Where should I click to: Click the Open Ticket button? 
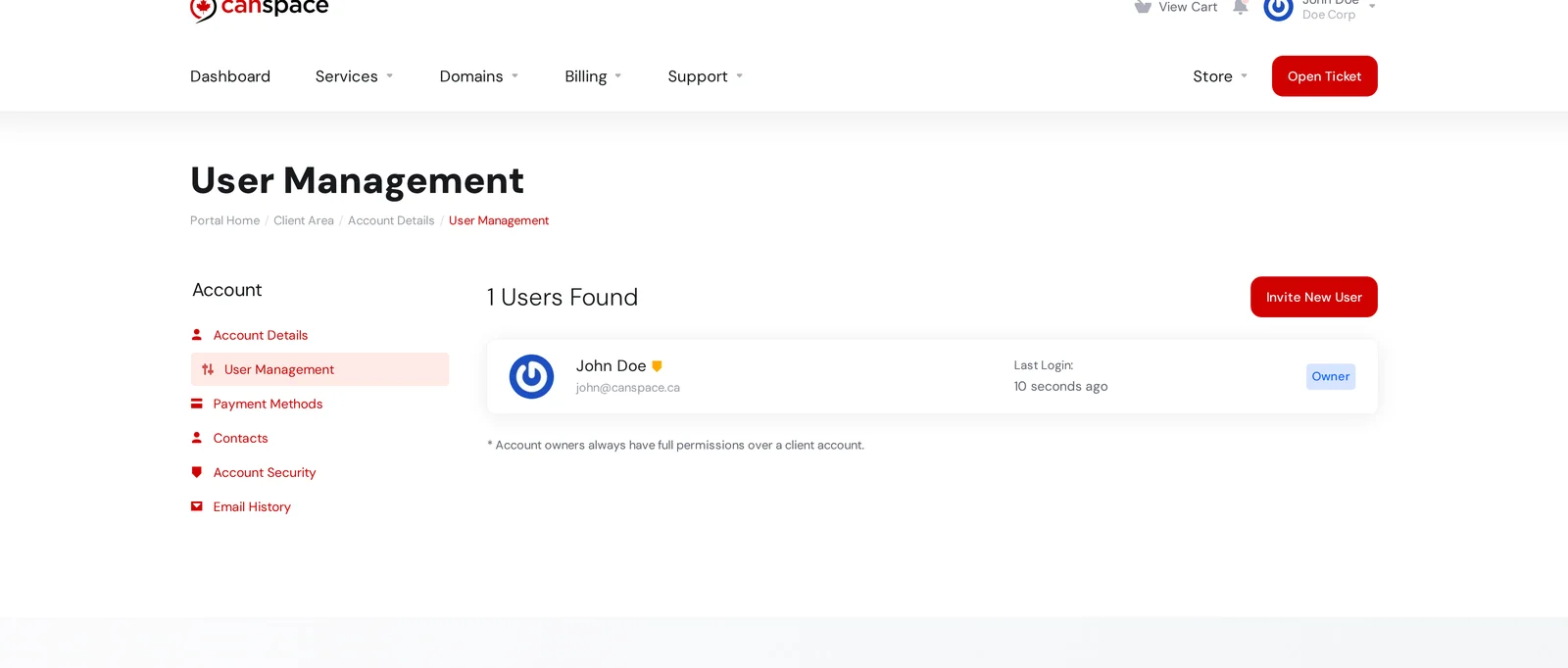[x=1324, y=76]
